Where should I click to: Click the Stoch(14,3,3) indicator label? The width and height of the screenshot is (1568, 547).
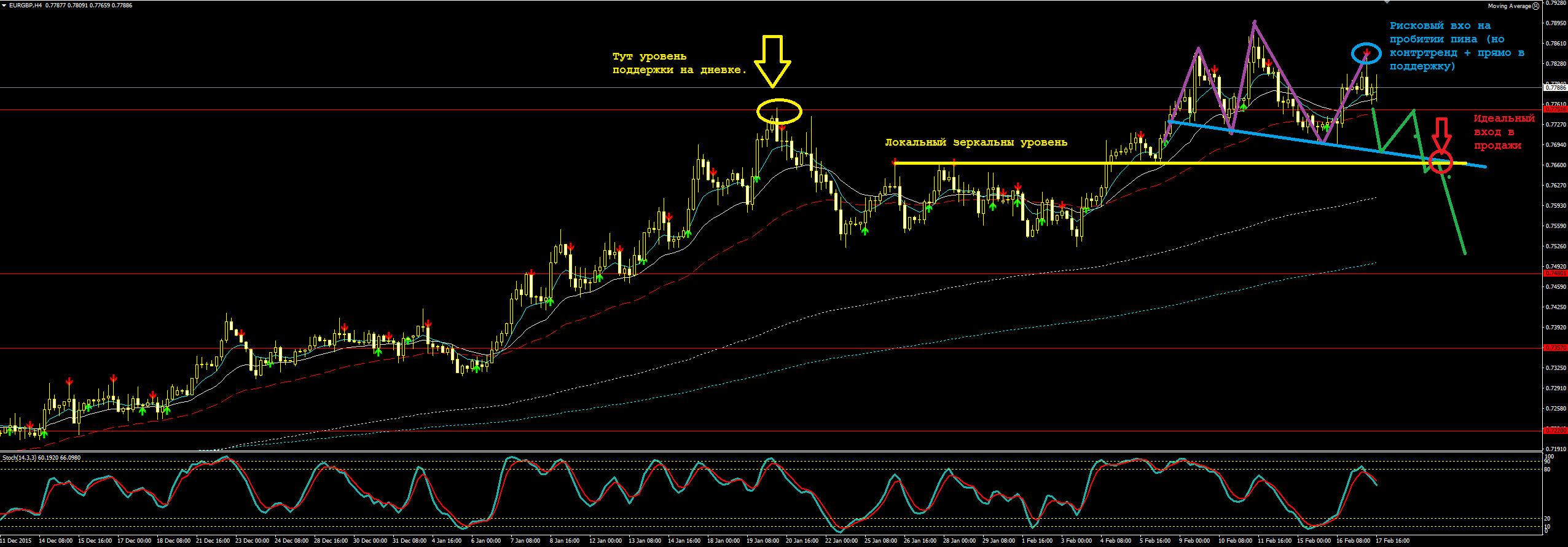(18, 458)
